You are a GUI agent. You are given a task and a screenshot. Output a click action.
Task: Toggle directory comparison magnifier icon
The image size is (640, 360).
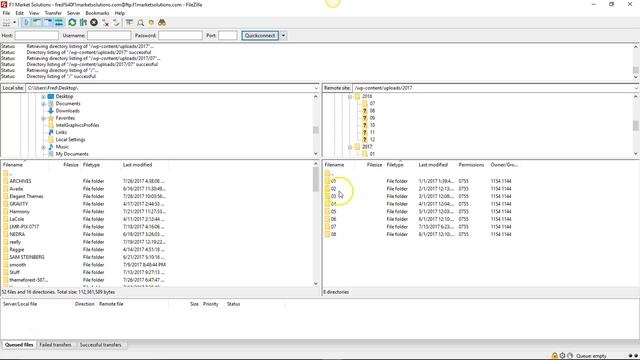pyautogui.click(x=140, y=23)
